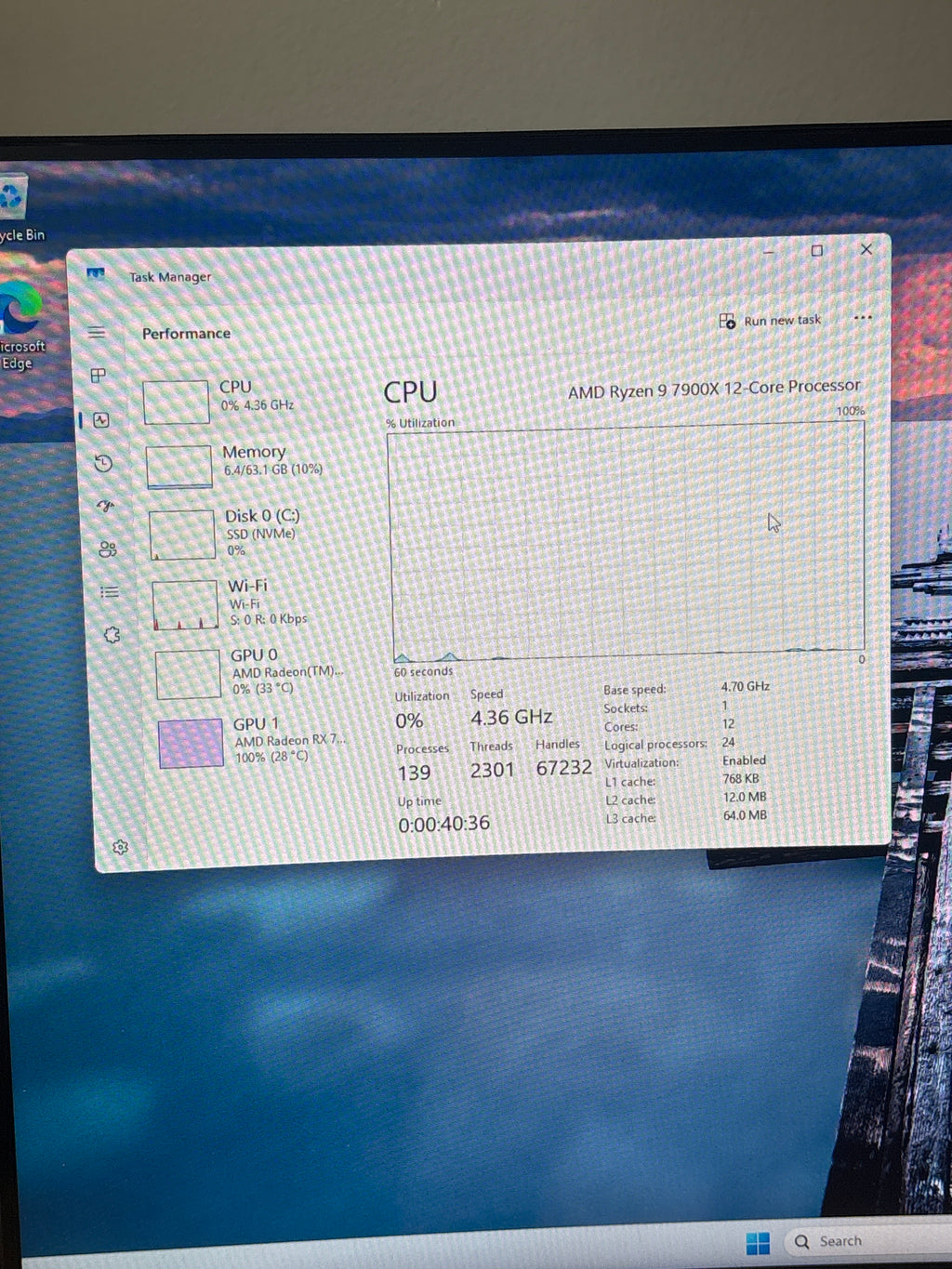Click the 2301 threads value

click(492, 770)
